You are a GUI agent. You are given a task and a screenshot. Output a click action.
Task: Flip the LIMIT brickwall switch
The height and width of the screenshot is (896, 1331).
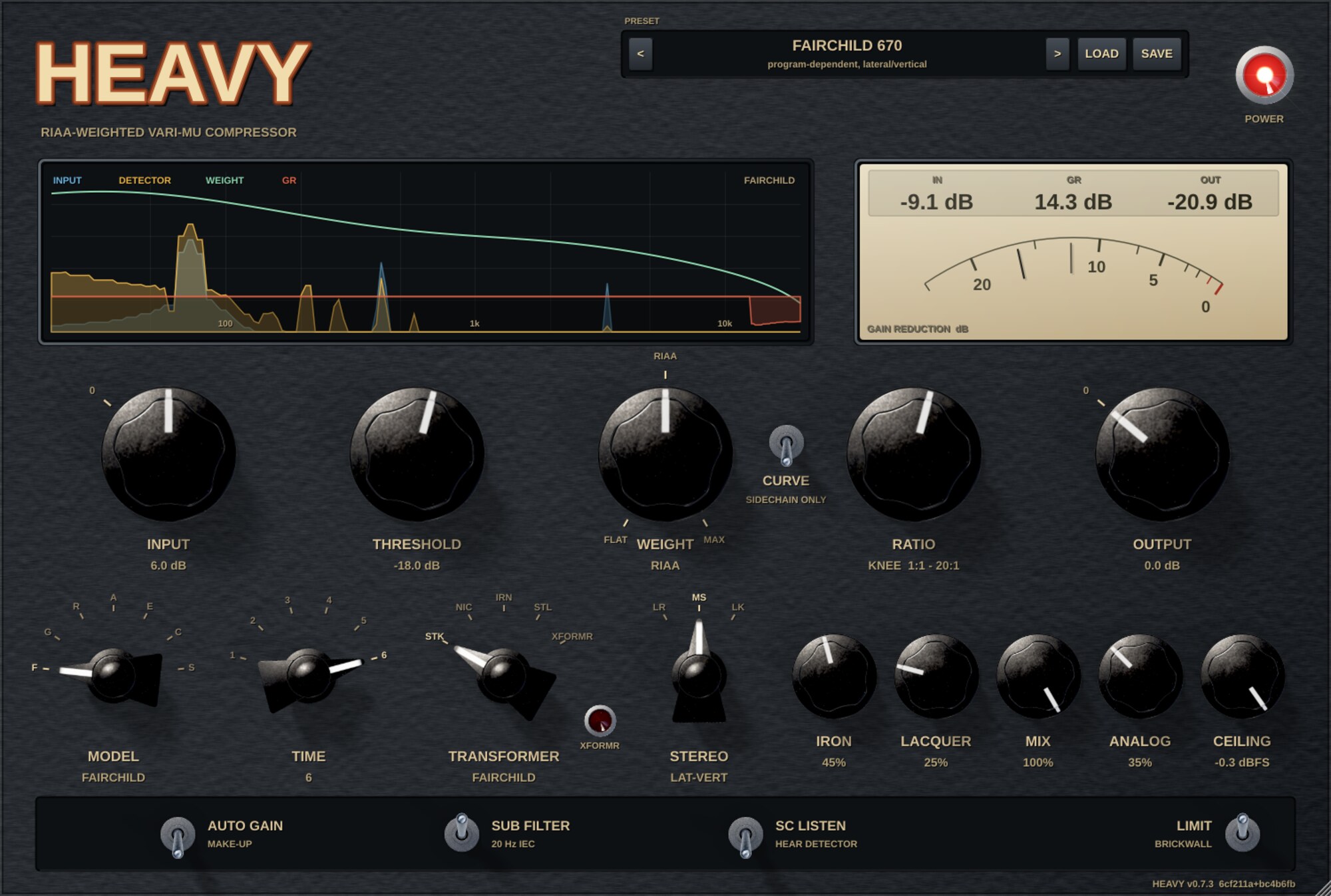[x=1242, y=832]
